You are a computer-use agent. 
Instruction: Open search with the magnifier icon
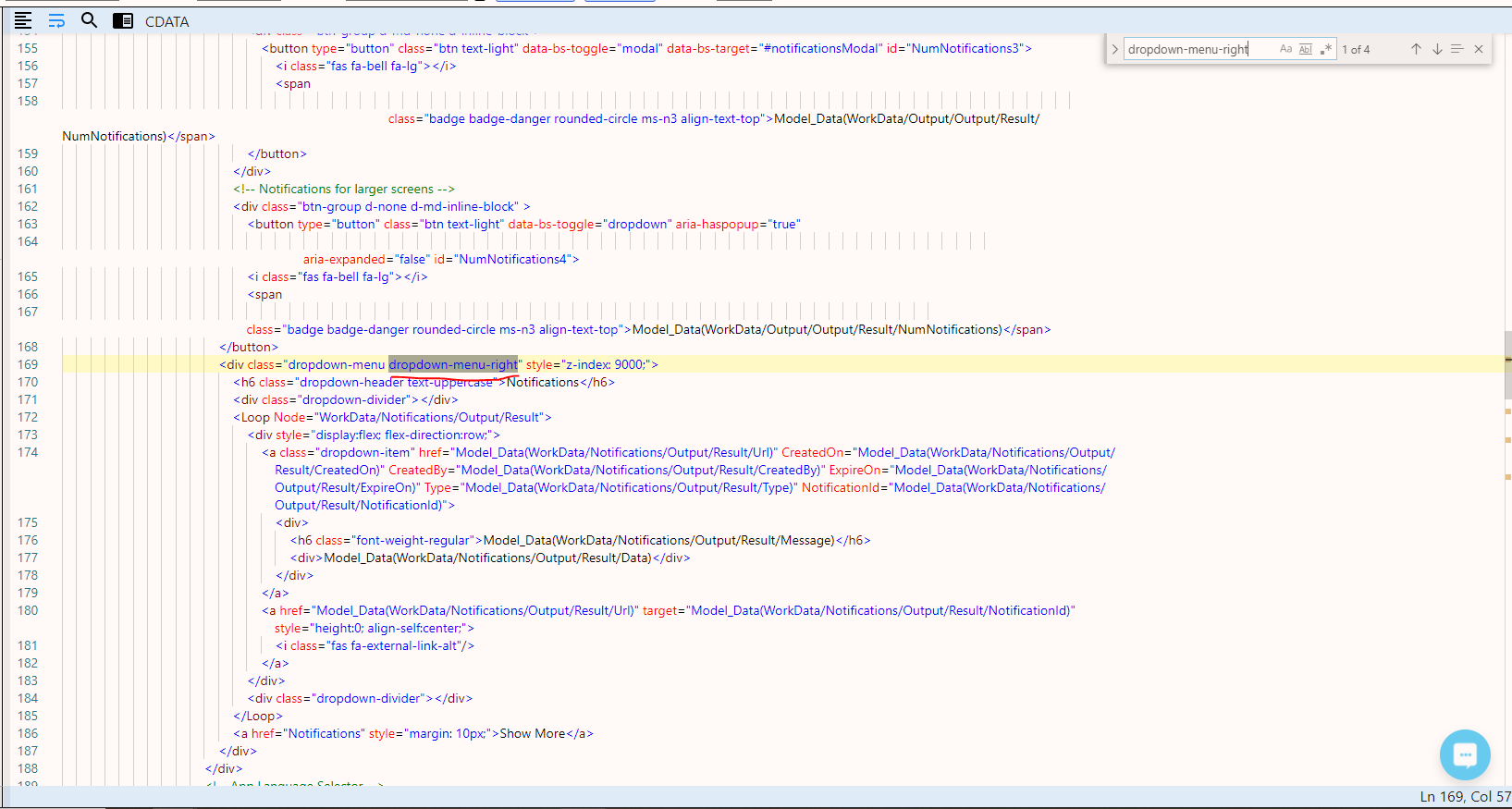(89, 19)
